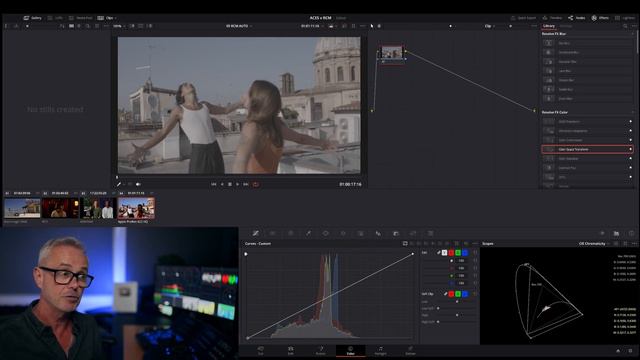Image resolution: width=640 pixels, height=360 pixels.
Task: Toggle the Effects panel button
Action: pyautogui.click(x=600, y=18)
